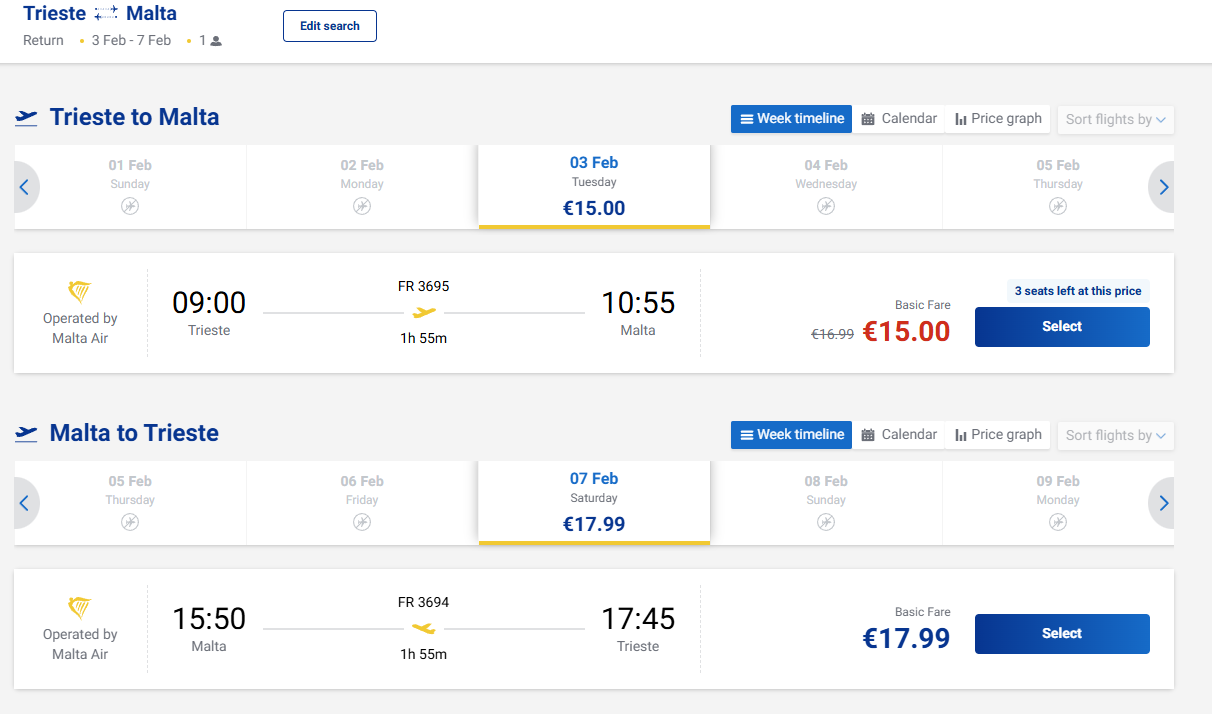Click the 04 Feb Wednesday date cell
The width and height of the screenshot is (1212, 714).
click(x=826, y=186)
